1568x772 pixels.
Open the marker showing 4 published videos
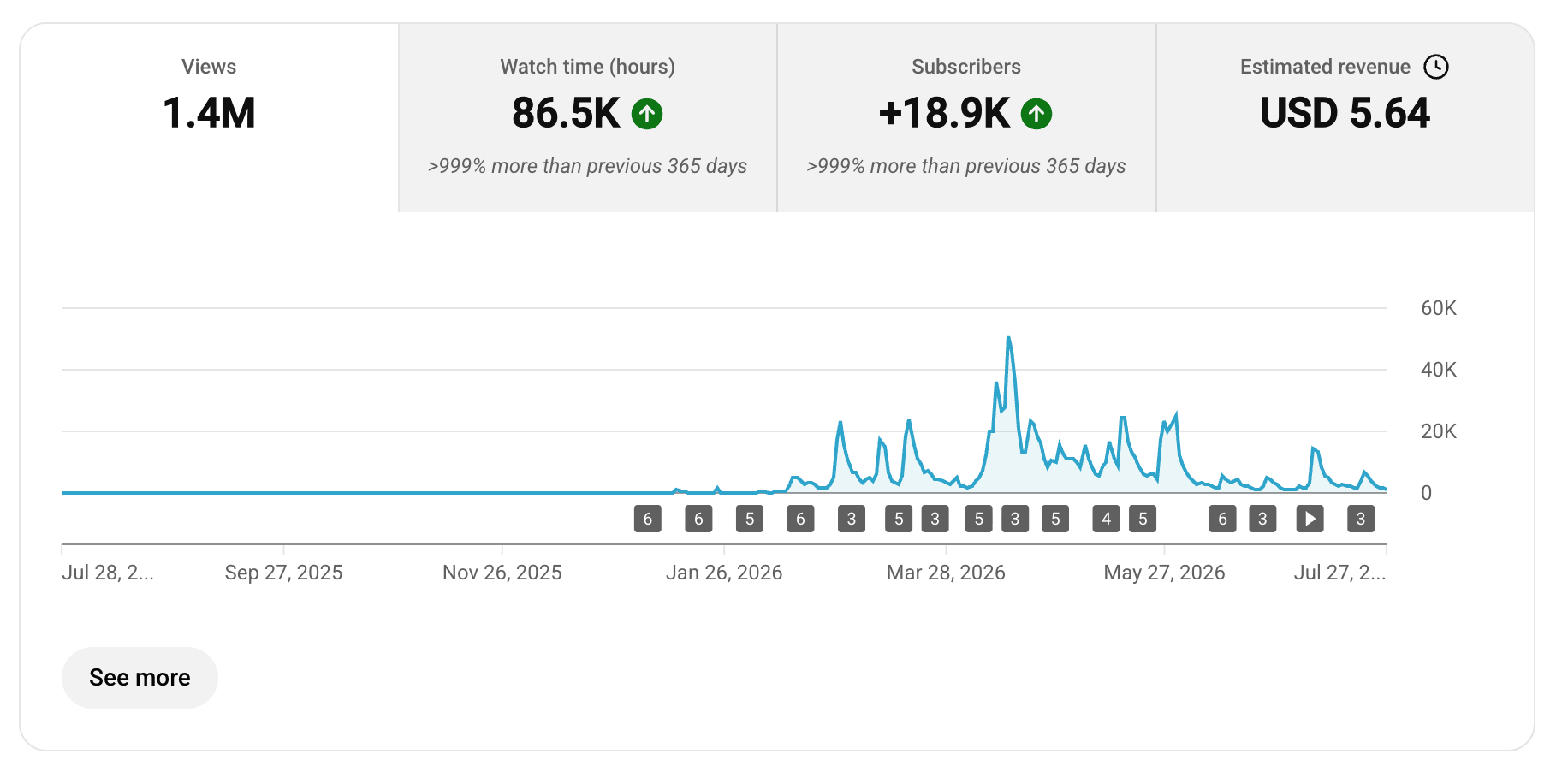[1106, 519]
